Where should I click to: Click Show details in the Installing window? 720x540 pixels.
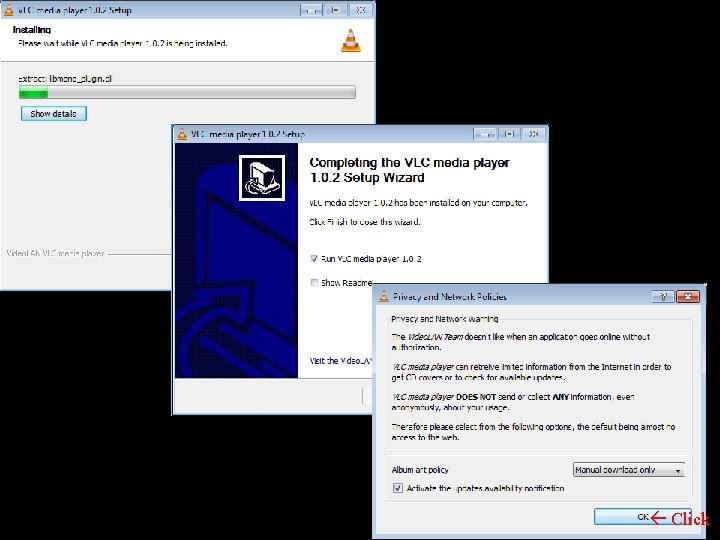[x=54, y=113]
